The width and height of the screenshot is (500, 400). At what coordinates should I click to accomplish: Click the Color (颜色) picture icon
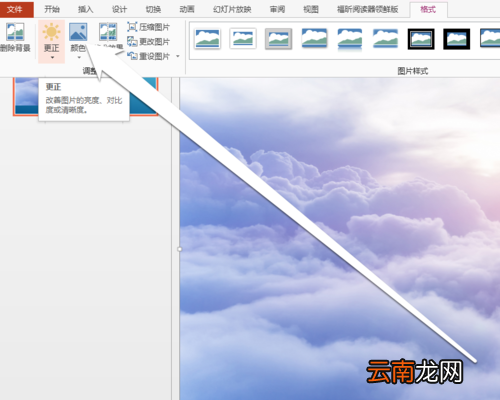tap(78, 32)
